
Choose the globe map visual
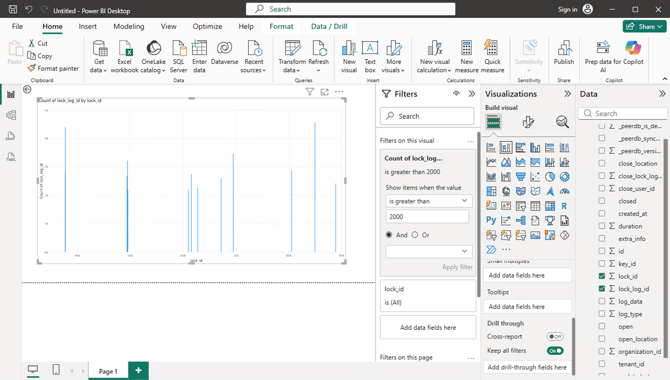506,191
